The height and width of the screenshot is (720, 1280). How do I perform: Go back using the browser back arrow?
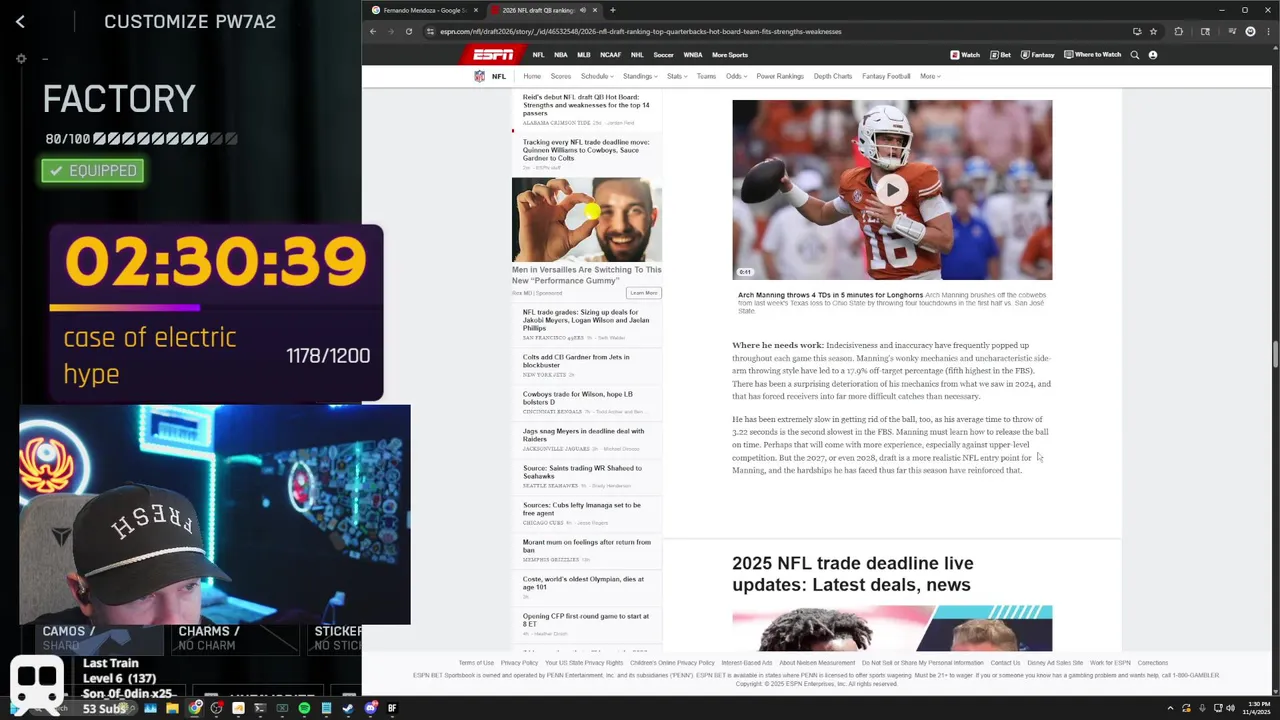[x=373, y=31]
